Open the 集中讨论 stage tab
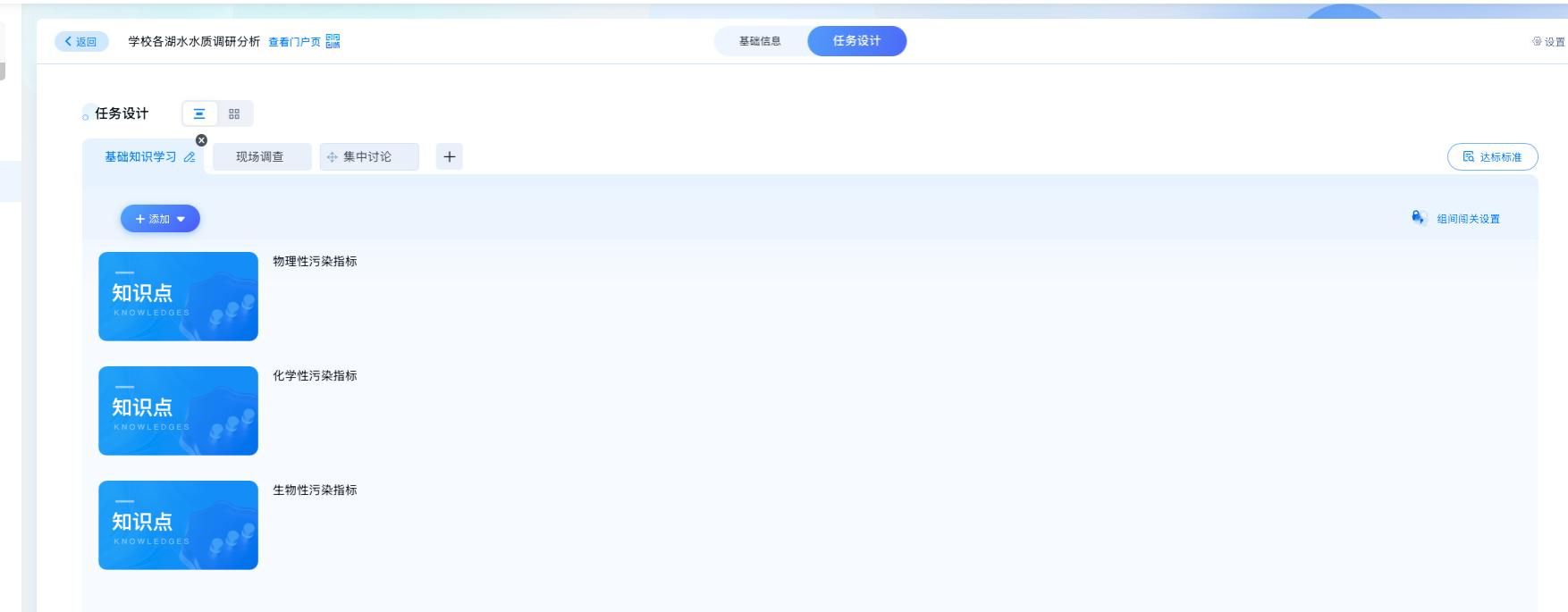 coord(367,157)
